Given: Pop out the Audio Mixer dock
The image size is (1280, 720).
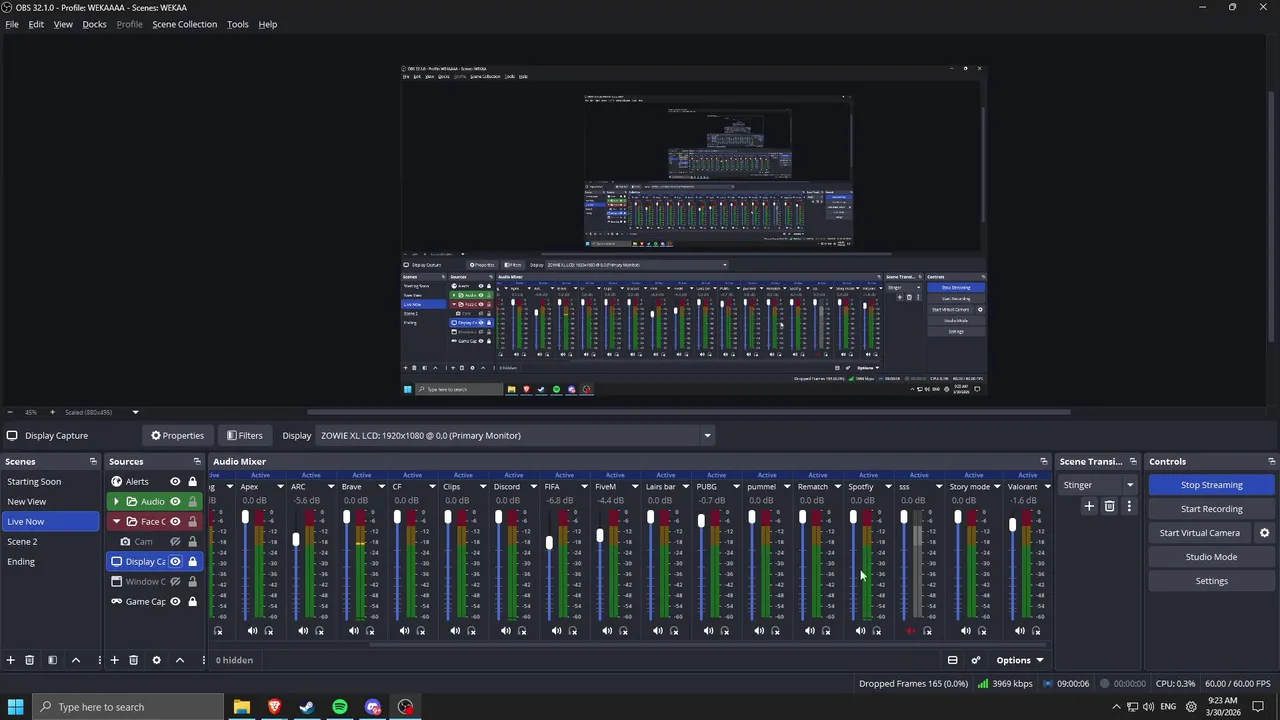Looking at the screenshot, I should pyautogui.click(x=1044, y=462).
